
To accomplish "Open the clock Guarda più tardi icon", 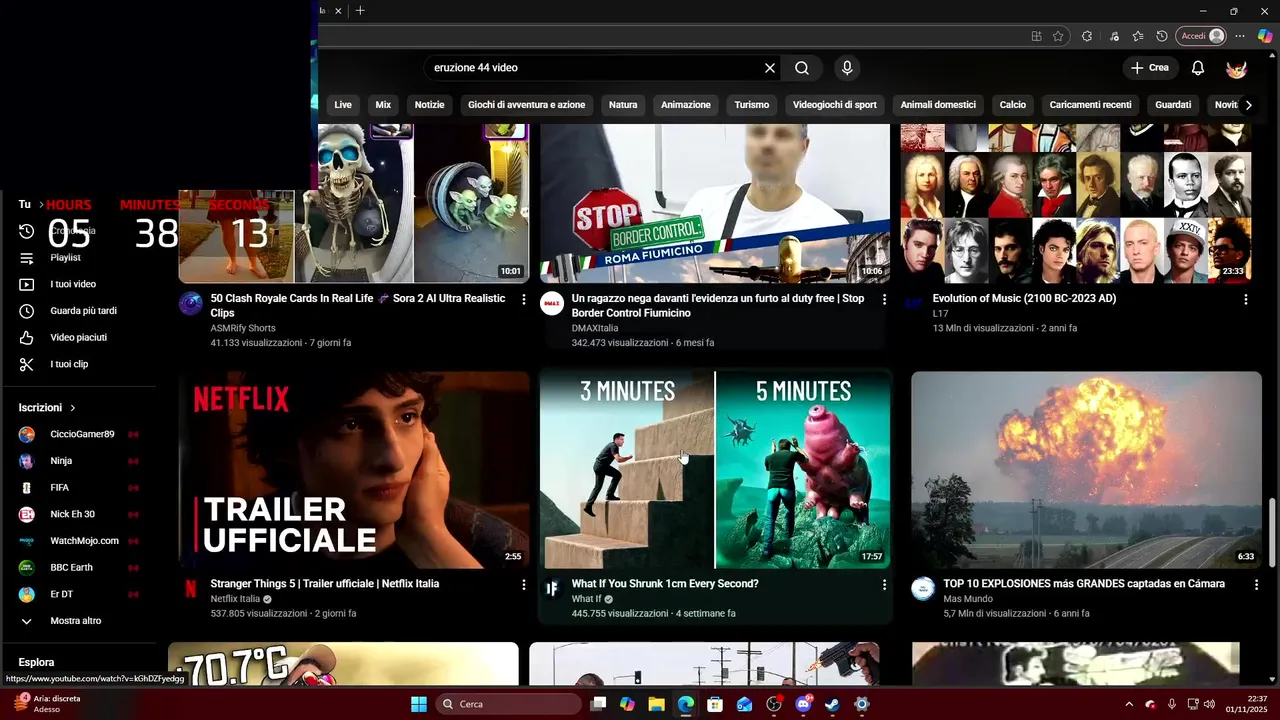I will 27,311.
